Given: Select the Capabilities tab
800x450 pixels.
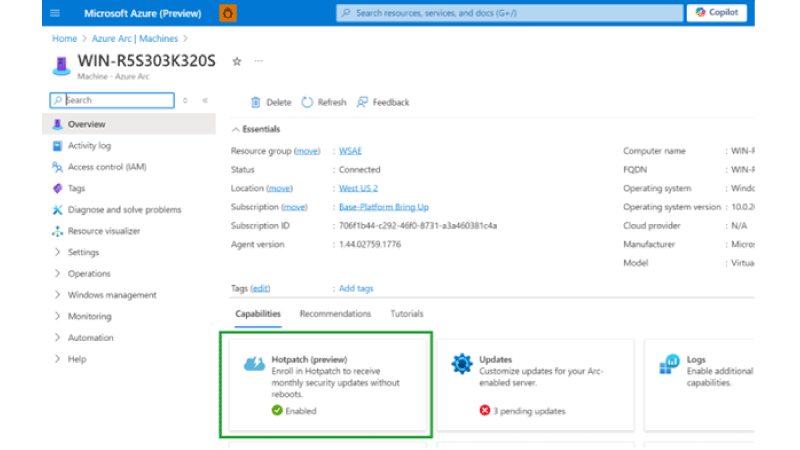Looking at the screenshot, I should pos(258,314).
